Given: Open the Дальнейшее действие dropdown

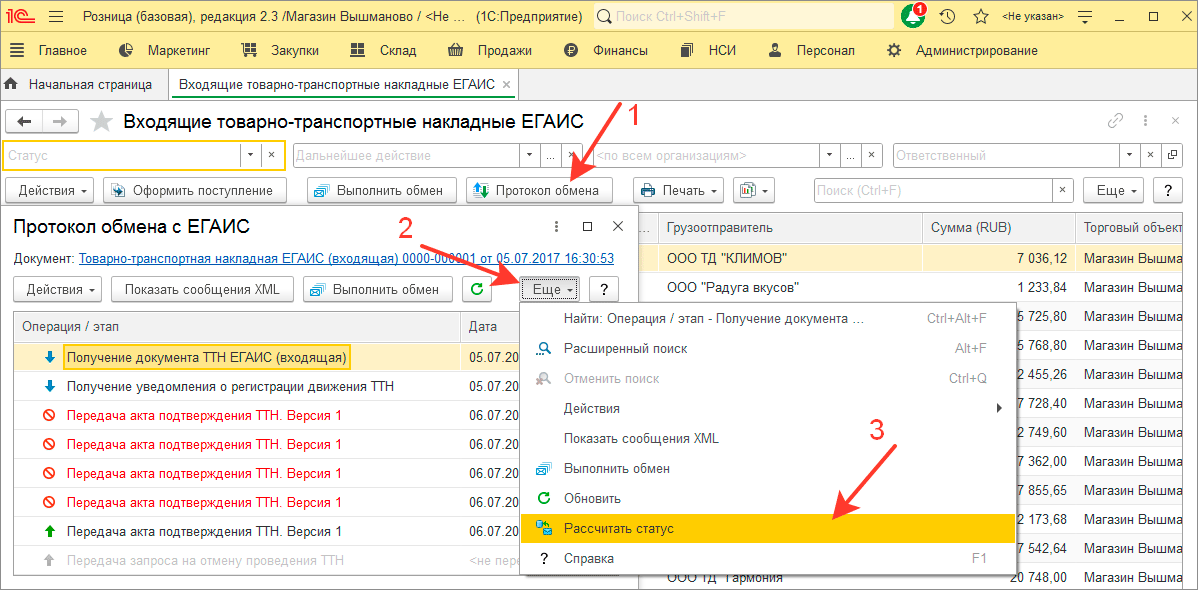Looking at the screenshot, I should (x=530, y=155).
